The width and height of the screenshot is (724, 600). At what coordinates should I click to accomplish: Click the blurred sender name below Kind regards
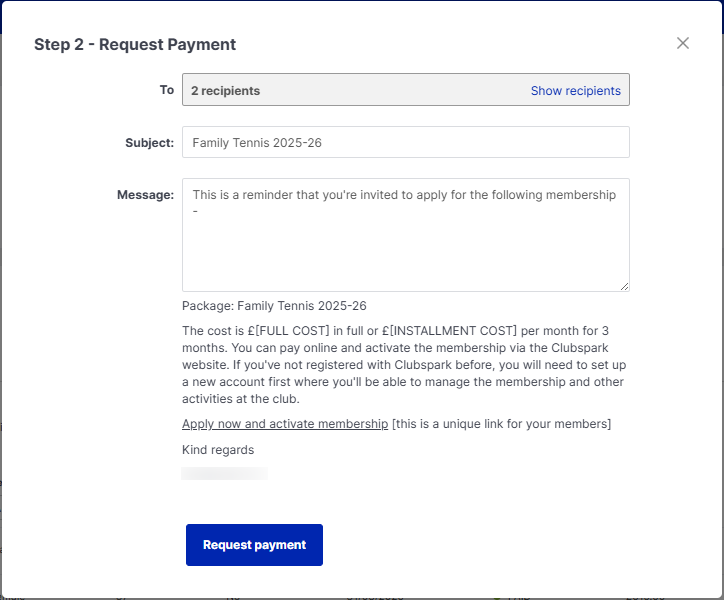pos(224,473)
